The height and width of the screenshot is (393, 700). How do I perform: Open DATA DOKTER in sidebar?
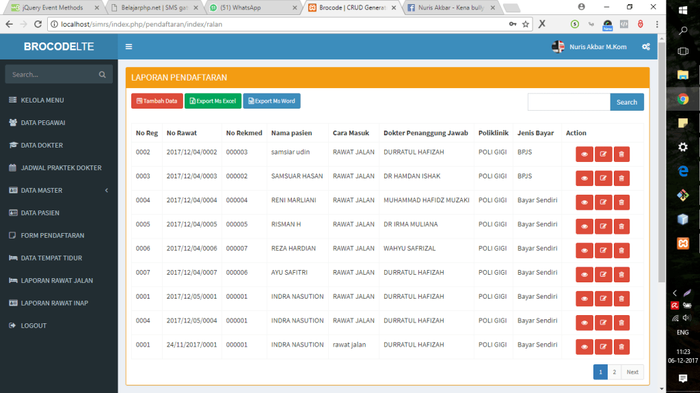[59, 145]
